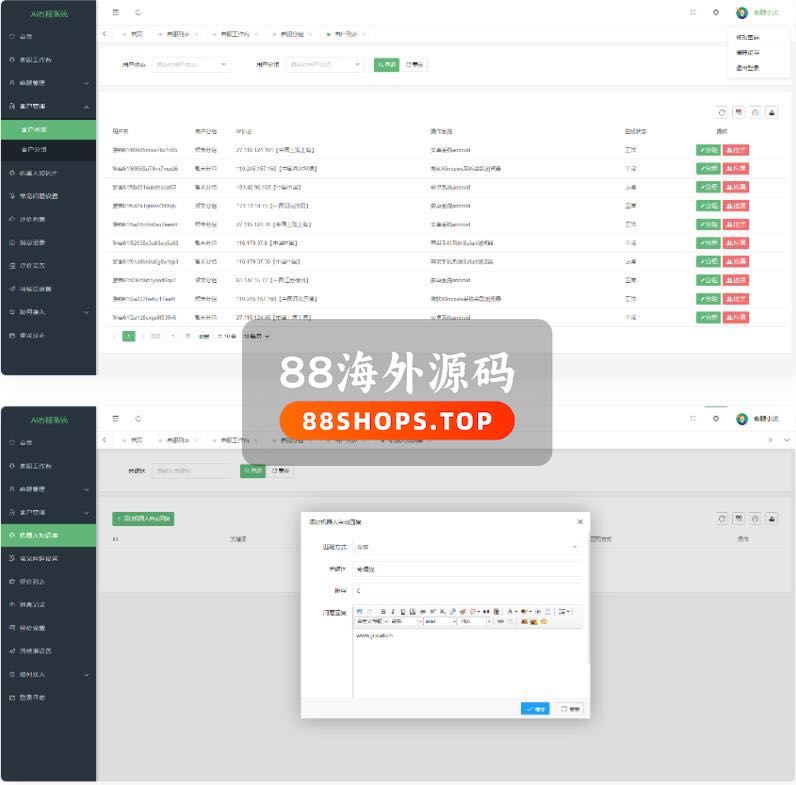Click the refresh icon above the customer table
This screenshot has width=796, height=785.
point(722,112)
